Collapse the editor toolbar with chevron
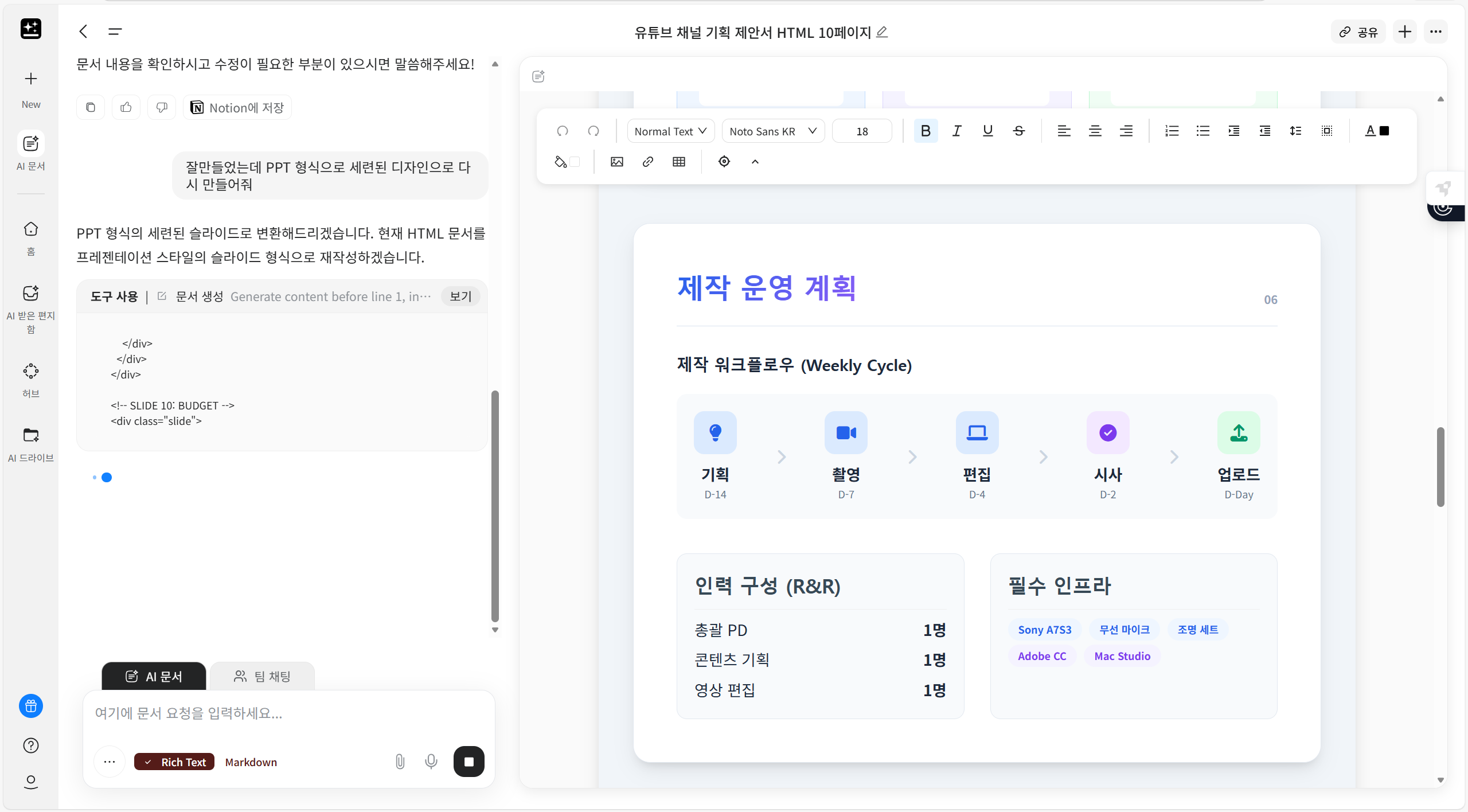The height and width of the screenshot is (812, 1468). (755, 162)
